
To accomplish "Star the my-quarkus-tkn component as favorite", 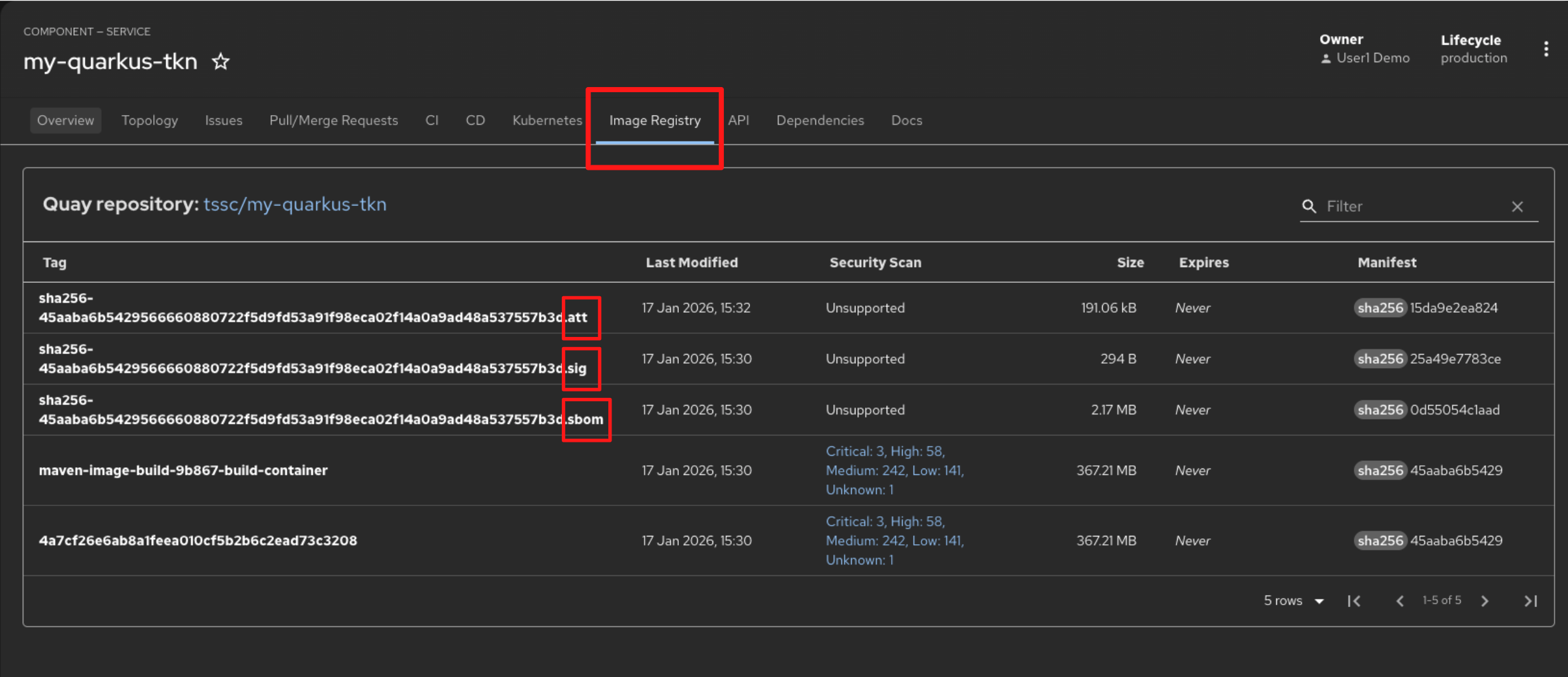I will click(x=221, y=62).
